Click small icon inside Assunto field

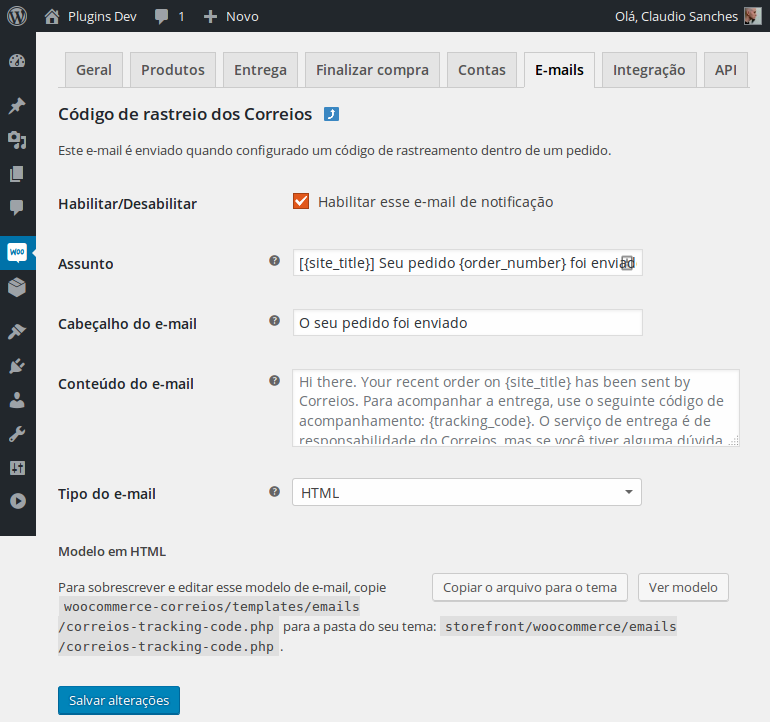(x=627, y=263)
